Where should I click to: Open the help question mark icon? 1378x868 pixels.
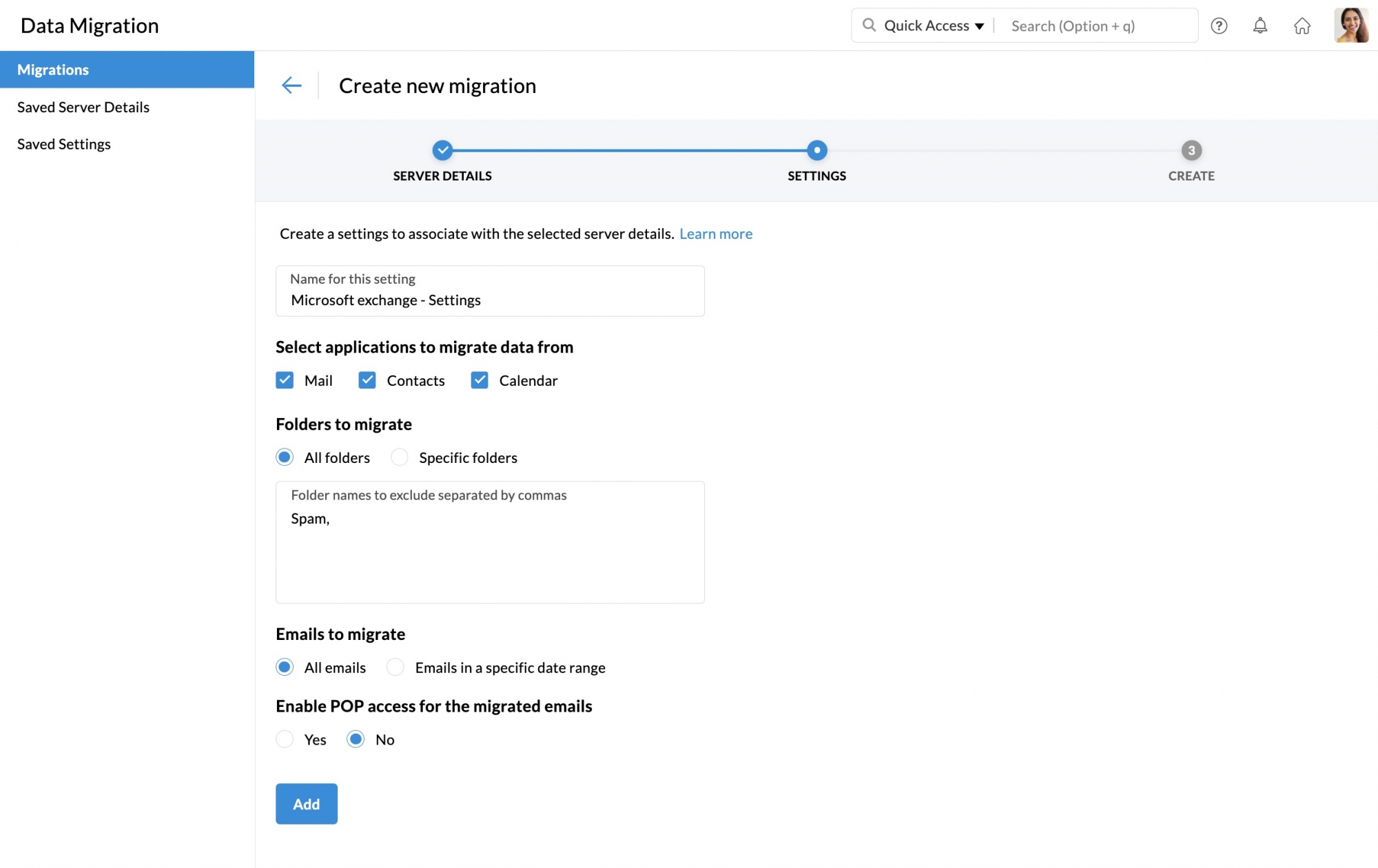pyautogui.click(x=1219, y=25)
